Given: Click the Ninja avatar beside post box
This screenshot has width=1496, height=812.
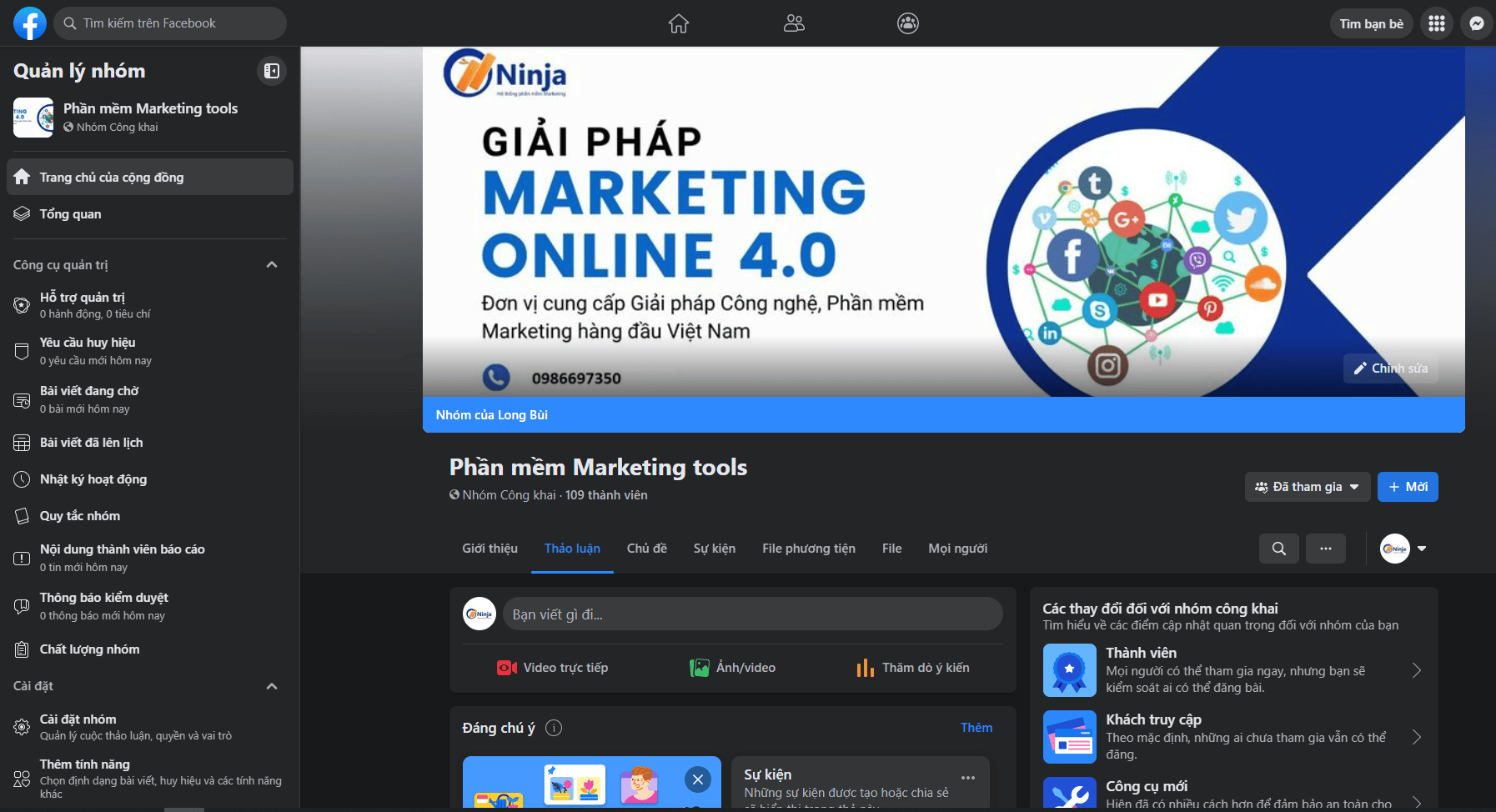Looking at the screenshot, I should 479,614.
